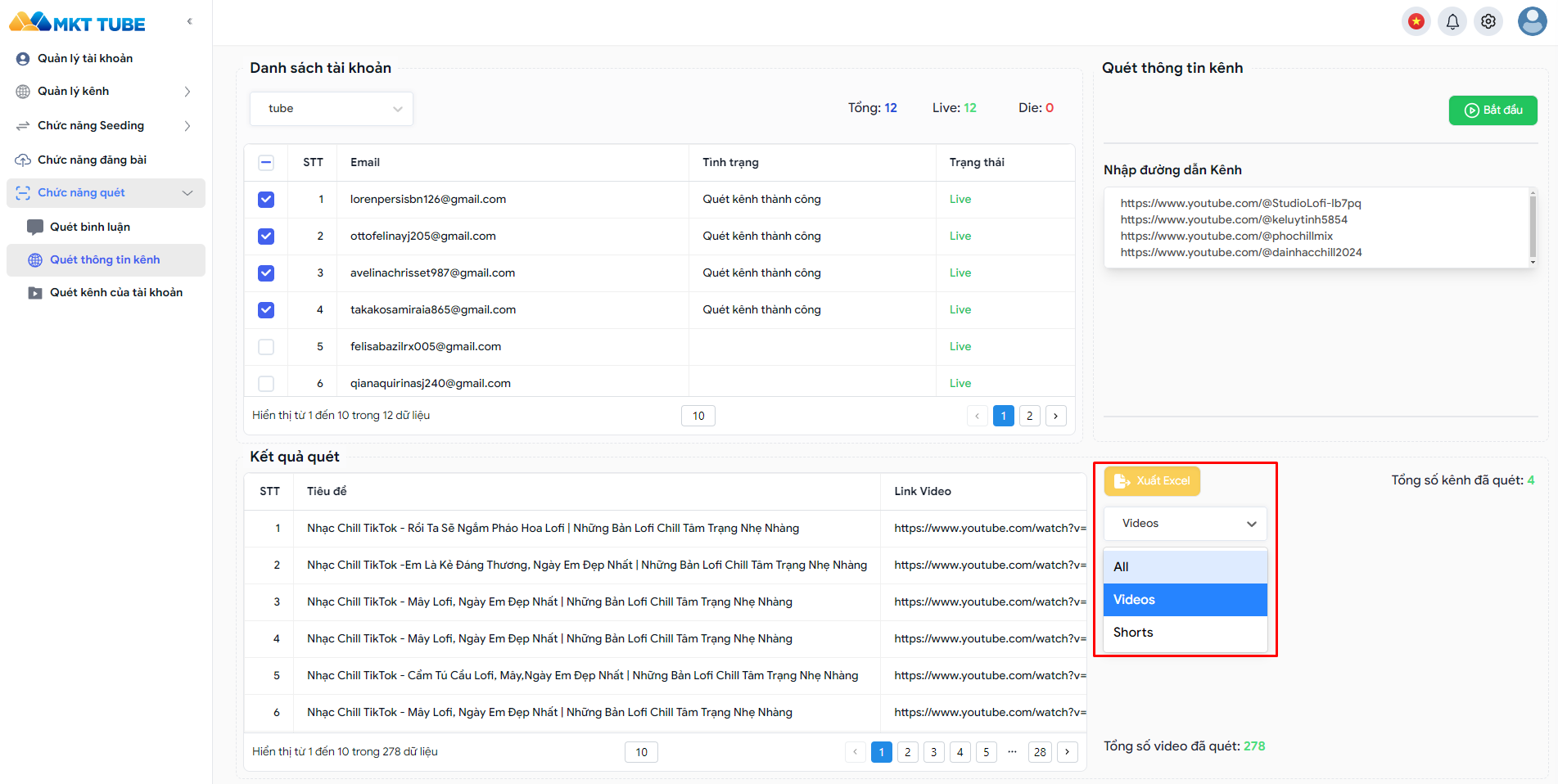The width and height of the screenshot is (1558, 784).
Task: Go to next page of scan results
Action: tap(1067, 752)
